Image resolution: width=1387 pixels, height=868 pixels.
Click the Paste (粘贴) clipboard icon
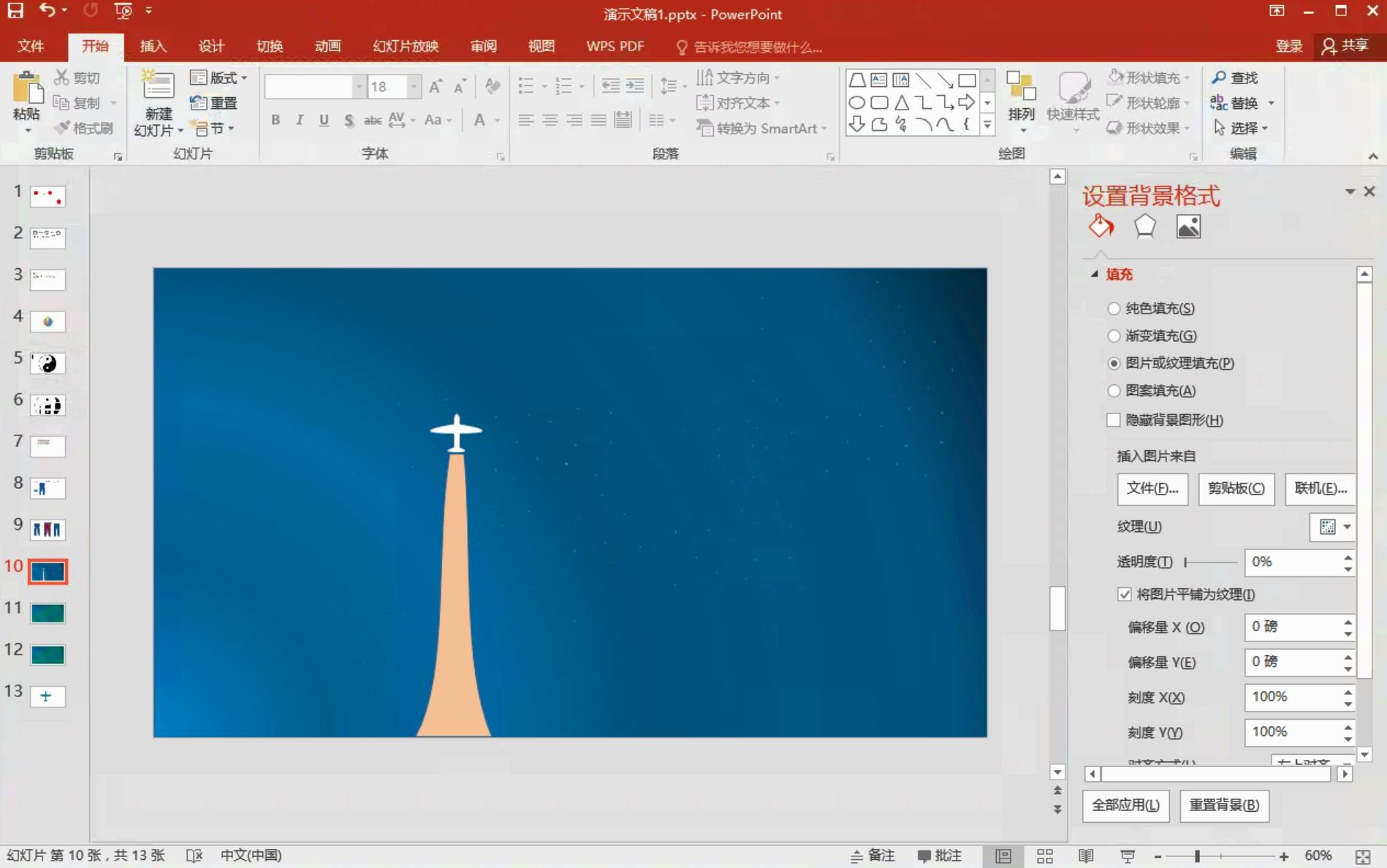pyautogui.click(x=27, y=88)
